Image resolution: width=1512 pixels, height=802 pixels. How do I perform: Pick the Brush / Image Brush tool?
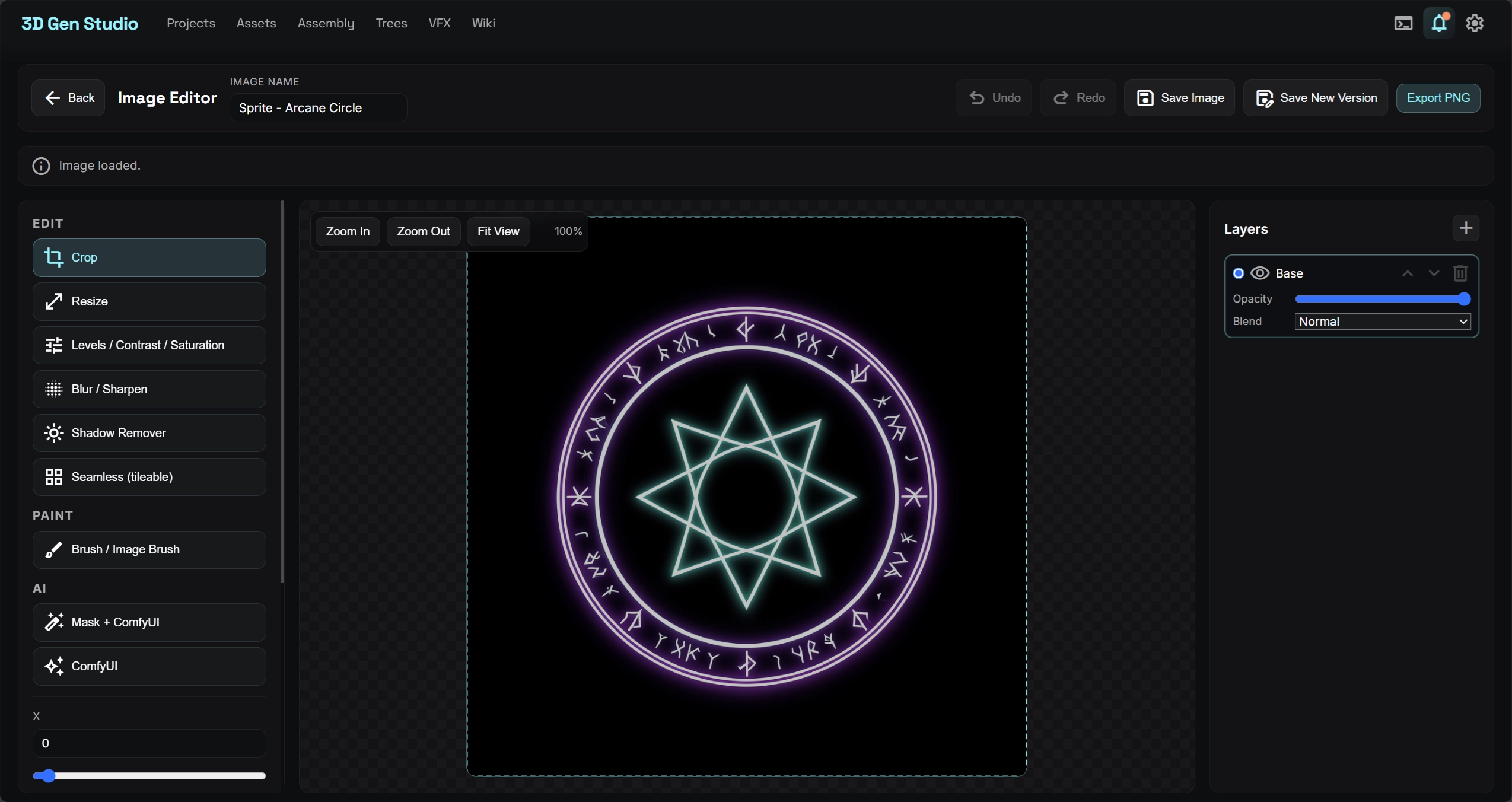pos(149,550)
